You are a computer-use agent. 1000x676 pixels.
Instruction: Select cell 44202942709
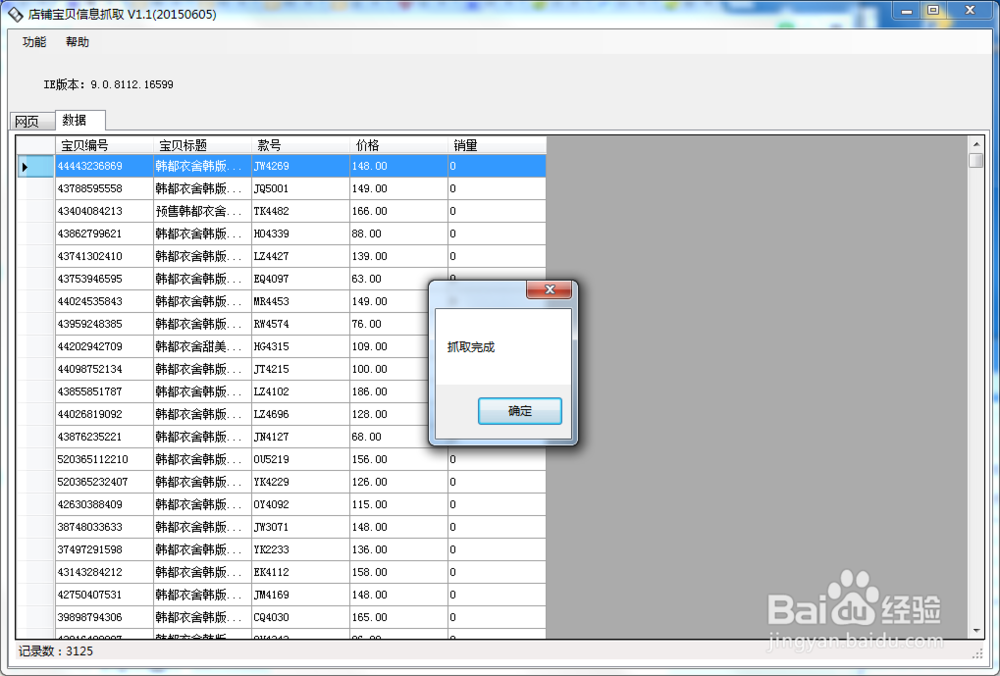tap(104, 347)
